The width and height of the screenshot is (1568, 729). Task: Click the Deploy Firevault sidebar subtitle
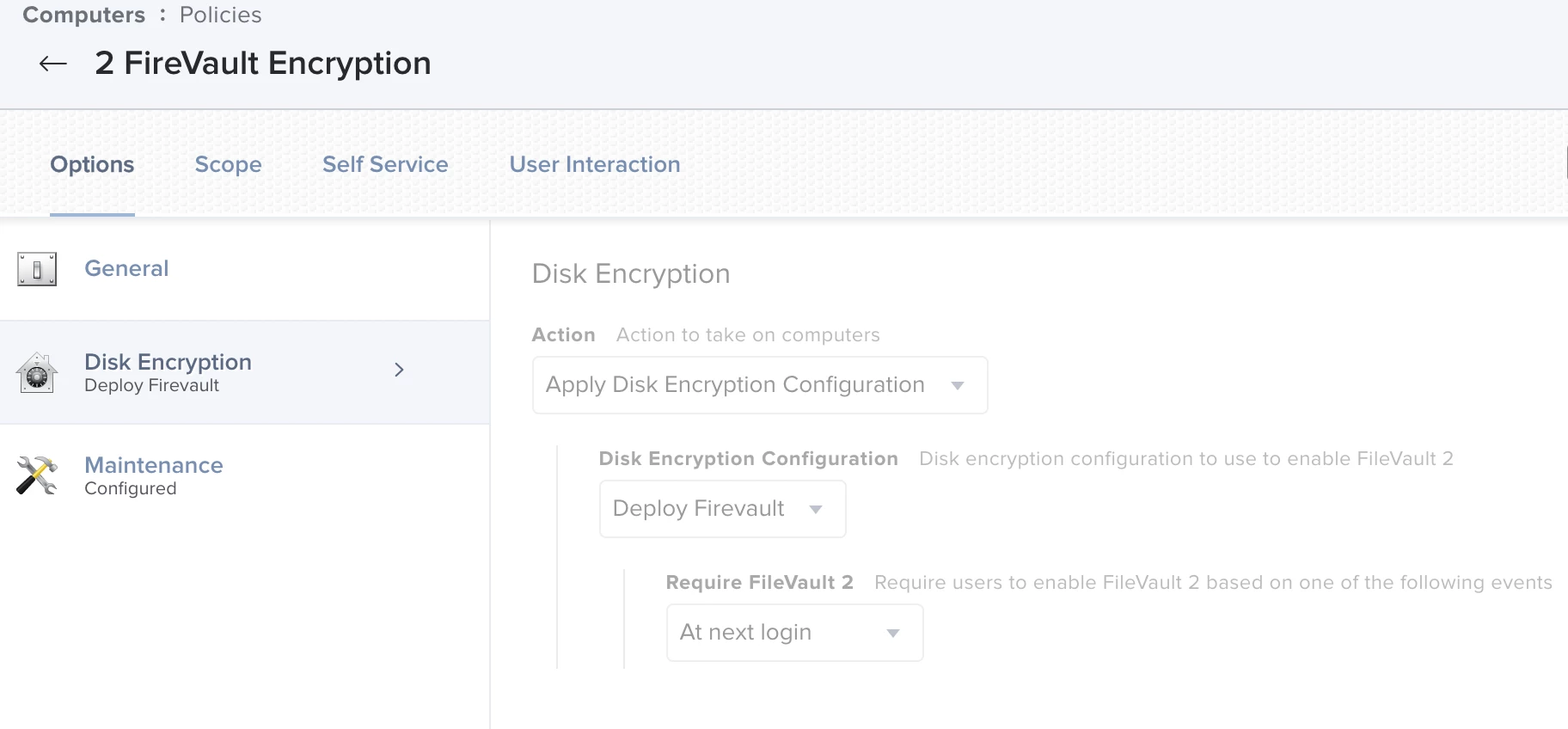(x=151, y=386)
